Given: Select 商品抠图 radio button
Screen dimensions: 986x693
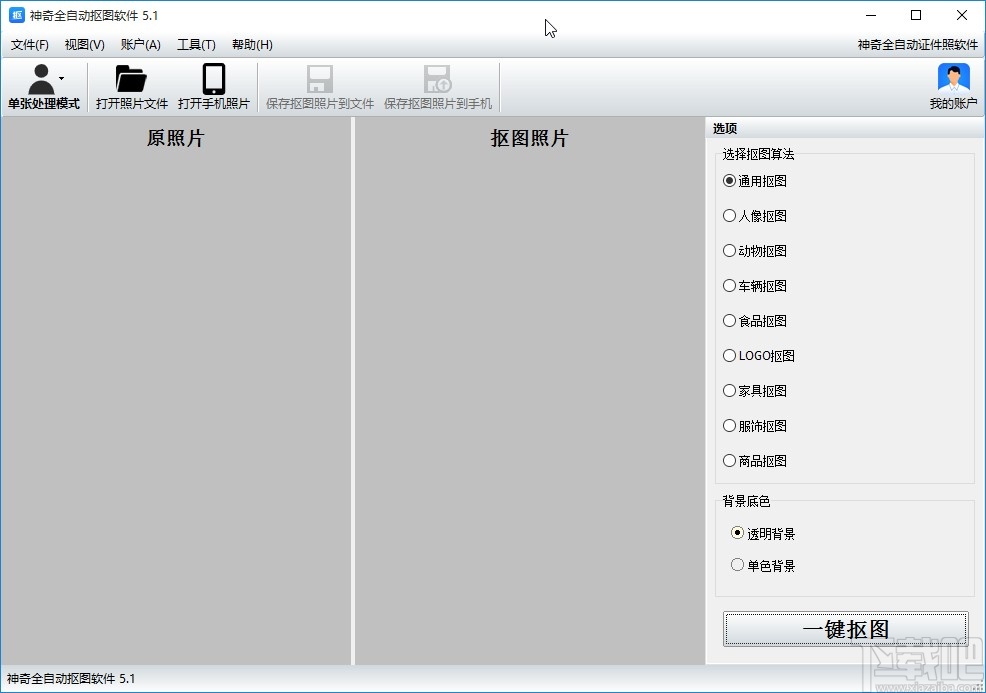Looking at the screenshot, I should click(729, 461).
